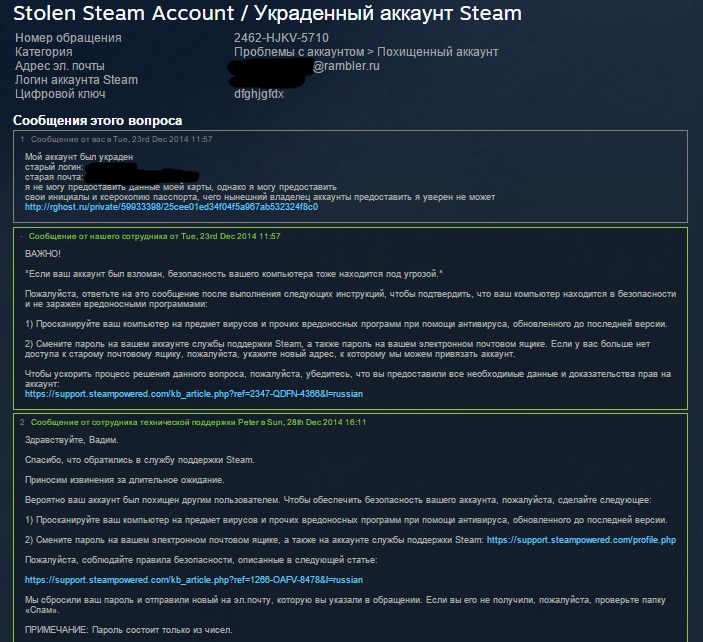Click the category value 'Проблемы с аккаунтом > Похищенный аккаунт'
The height and width of the screenshot is (642, 703).
click(x=366, y=52)
